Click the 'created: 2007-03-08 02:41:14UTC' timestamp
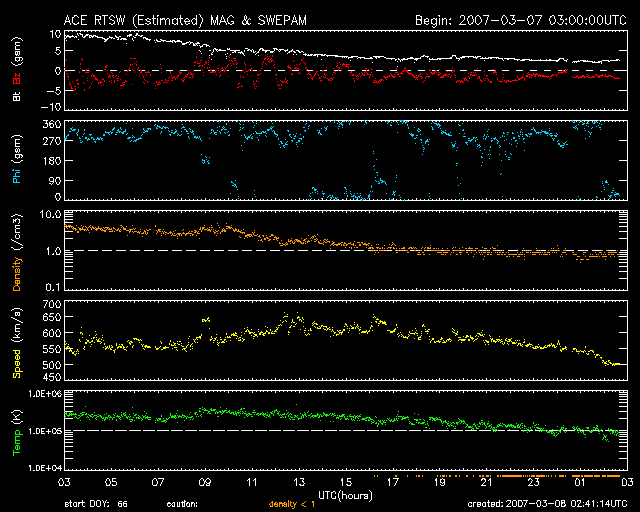This screenshot has height=512, width=640. 547,504
